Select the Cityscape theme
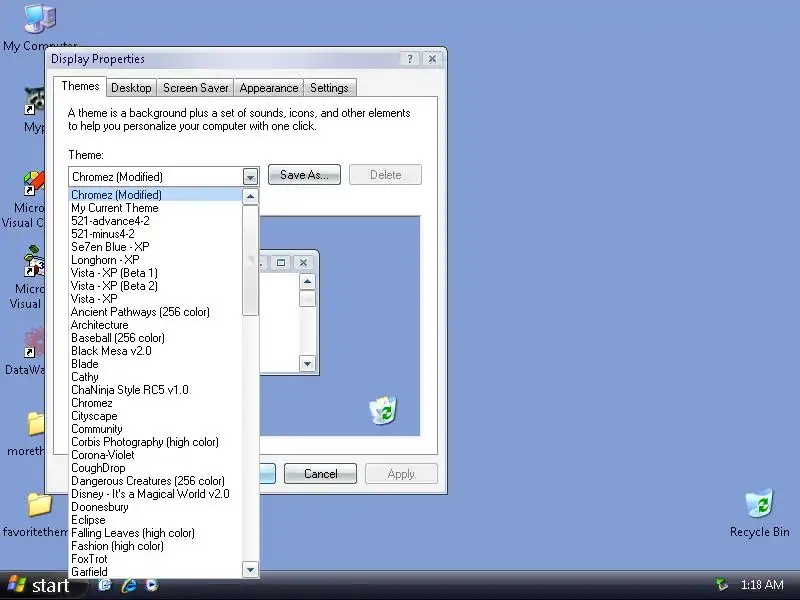This screenshot has height=600, width=800. [x=156, y=416]
